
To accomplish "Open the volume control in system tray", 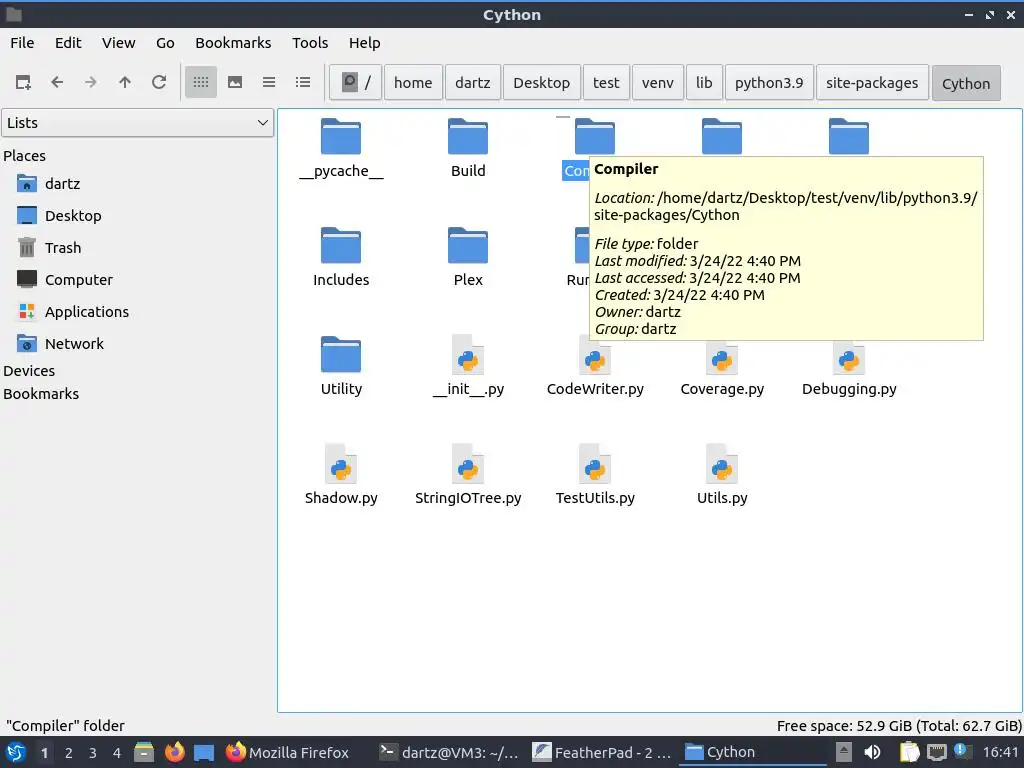I will [x=872, y=752].
